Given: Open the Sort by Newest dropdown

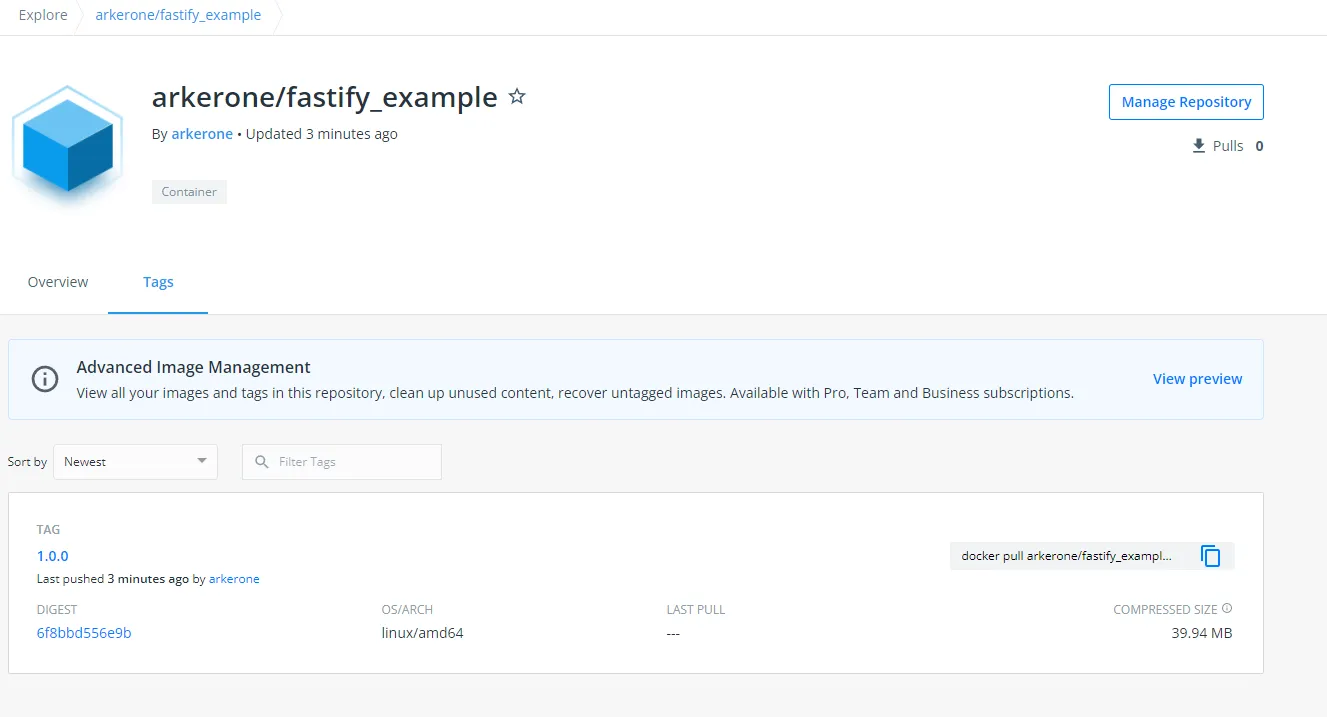Looking at the screenshot, I should click(135, 461).
